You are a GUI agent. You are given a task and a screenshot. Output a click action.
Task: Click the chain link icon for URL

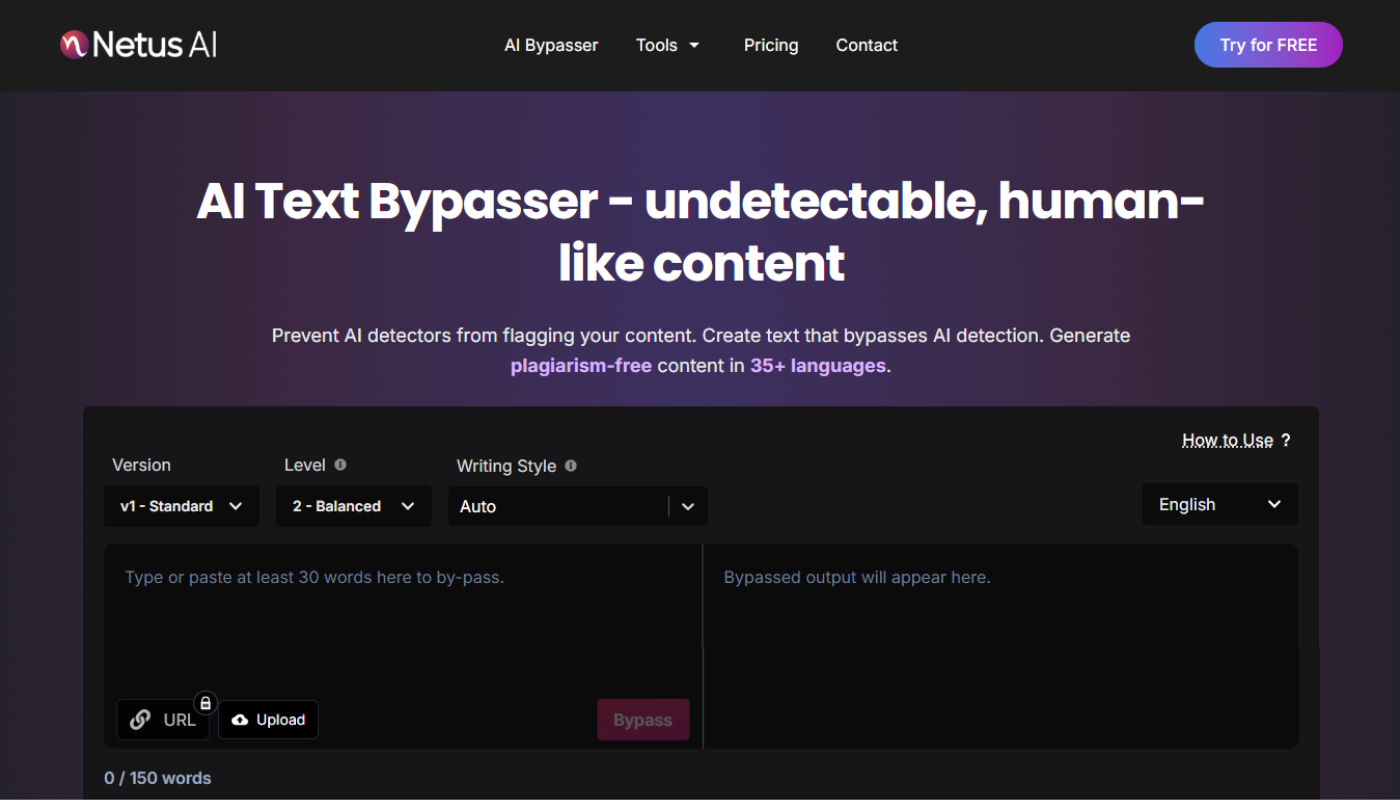(141, 720)
